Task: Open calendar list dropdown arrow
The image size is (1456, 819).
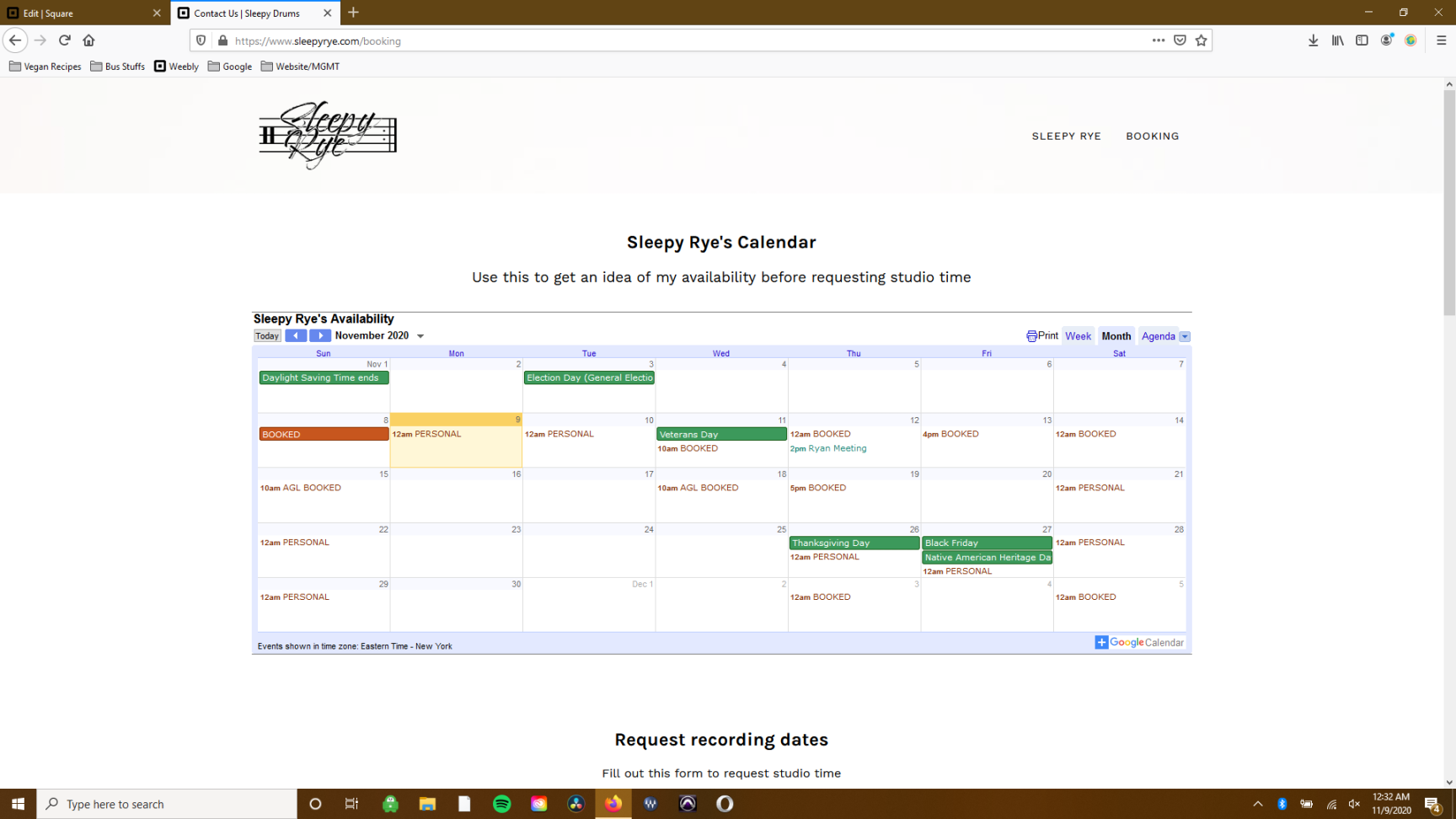Action: pyautogui.click(x=1185, y=336)
